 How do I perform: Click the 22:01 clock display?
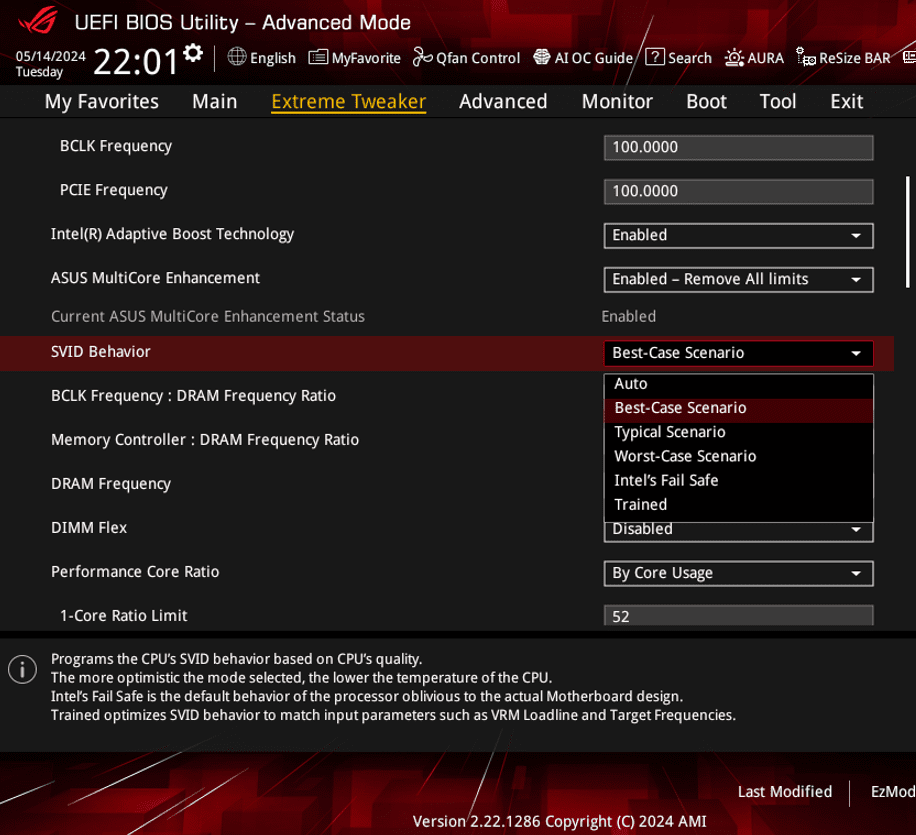point(136,61)
